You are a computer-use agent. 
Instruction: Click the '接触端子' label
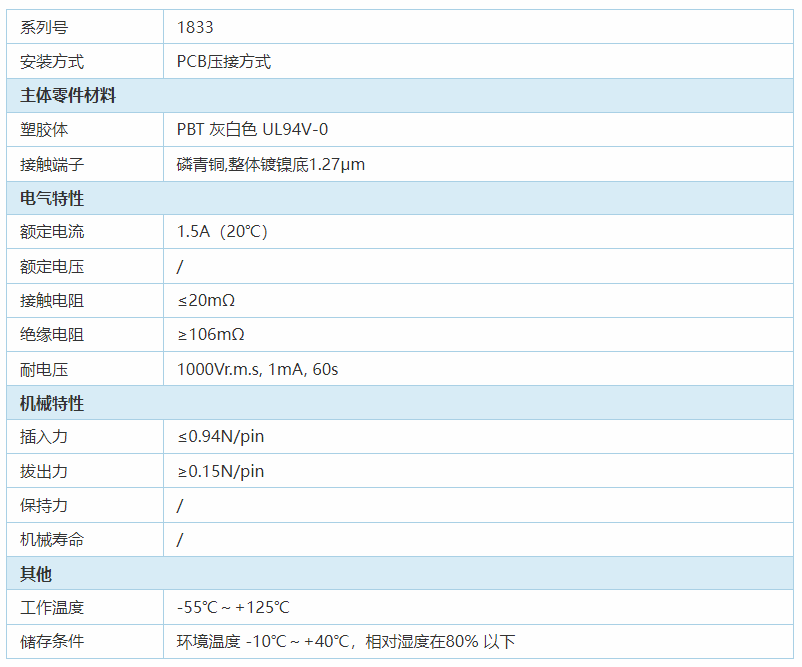tap(52, 164)
